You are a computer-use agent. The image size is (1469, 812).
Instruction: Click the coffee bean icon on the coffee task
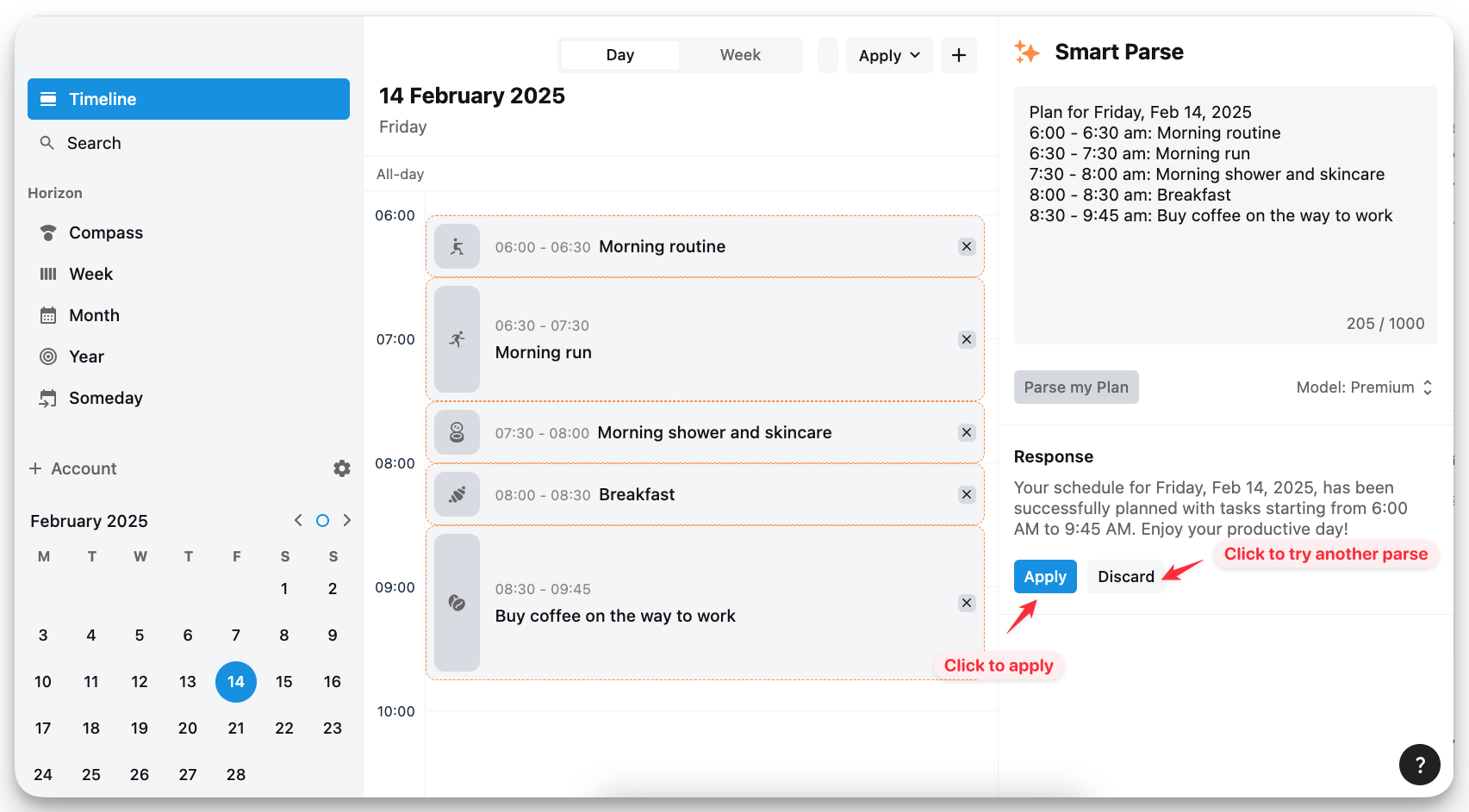(457, 603)
